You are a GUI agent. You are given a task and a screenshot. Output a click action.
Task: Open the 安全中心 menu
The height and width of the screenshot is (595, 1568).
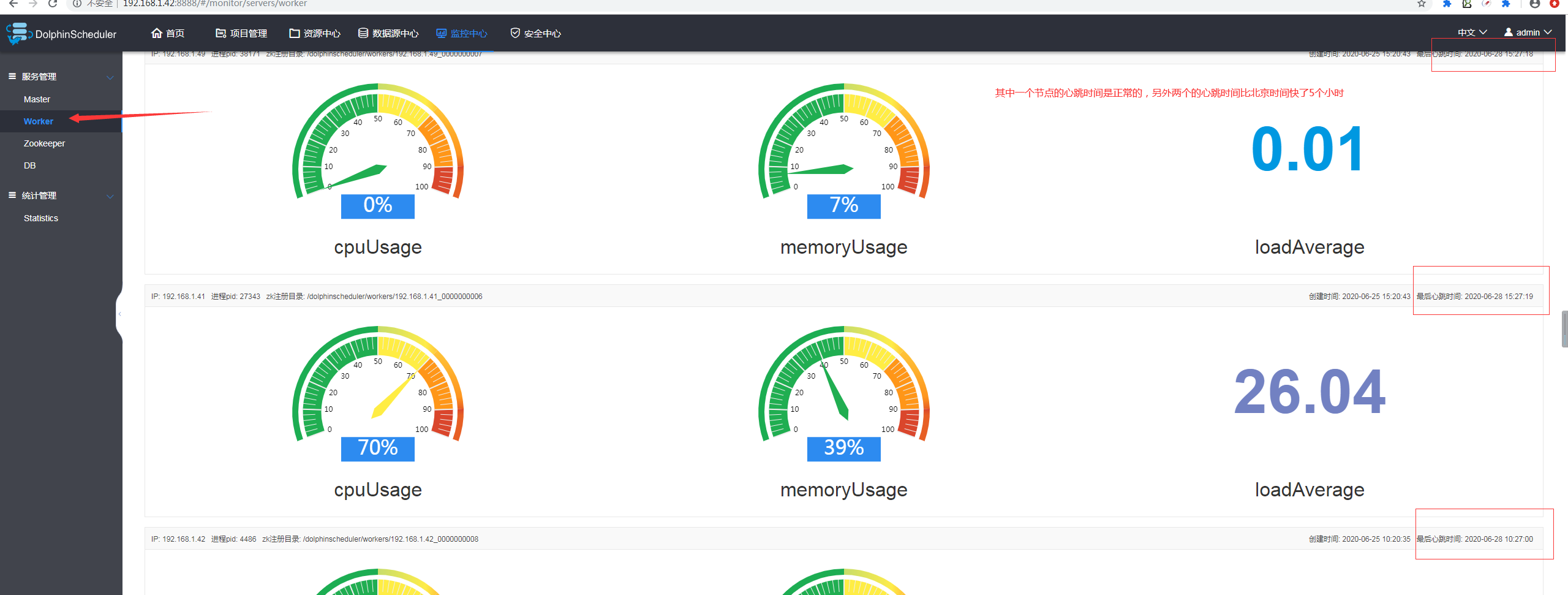coord(535,33)
